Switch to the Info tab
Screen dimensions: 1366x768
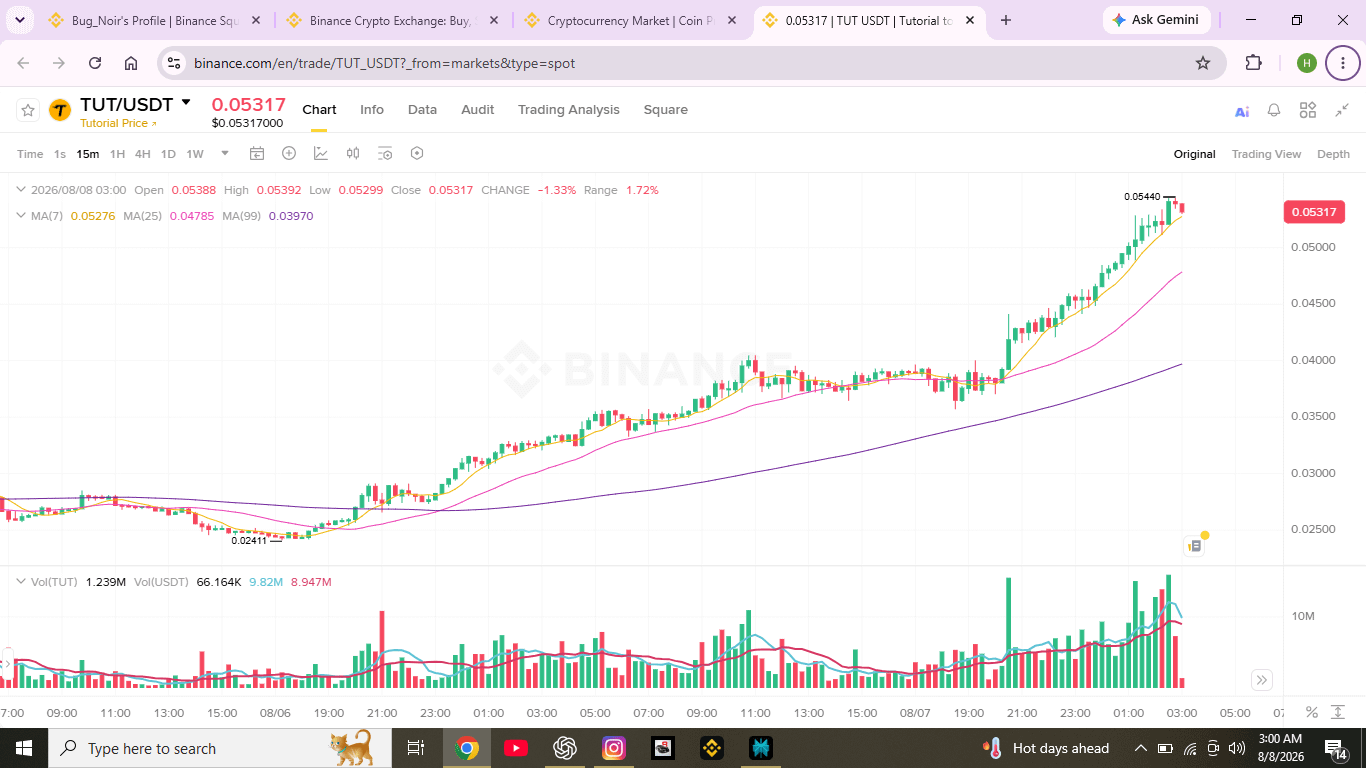[372, 110]
